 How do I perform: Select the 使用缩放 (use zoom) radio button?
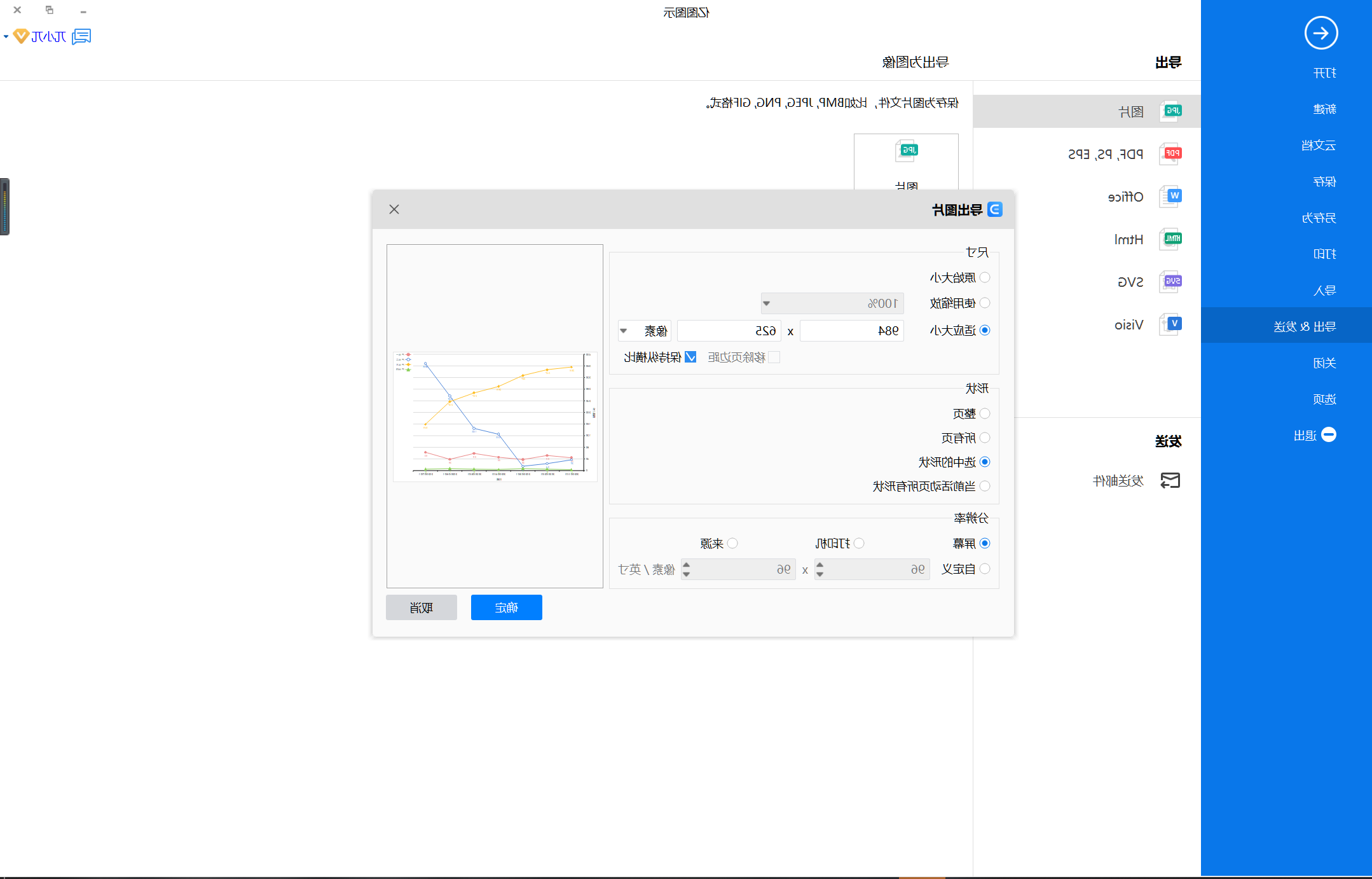pyautogui.click(x=985, y=303)
